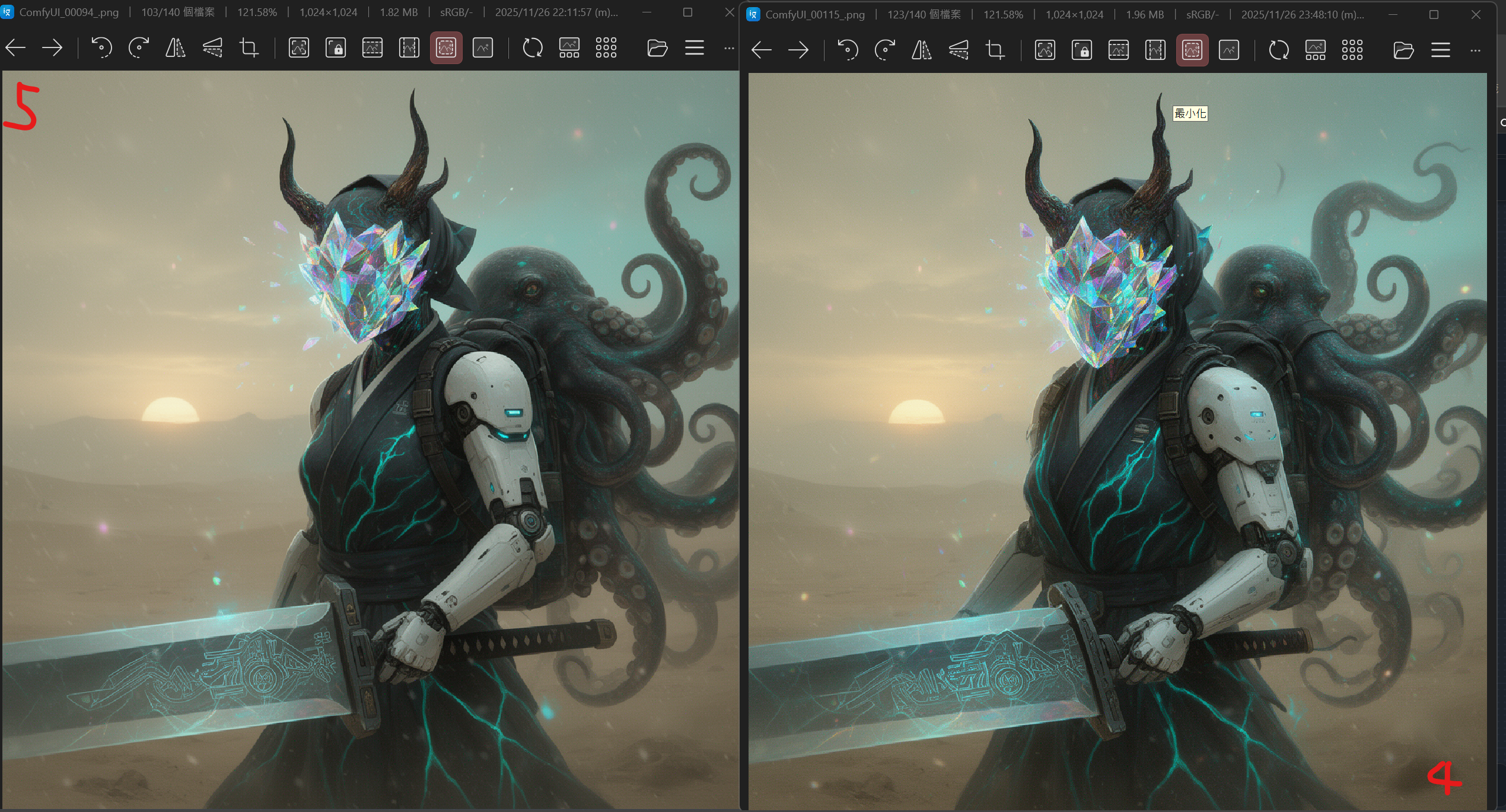Viewport: 1506px width, 812px height.
Task: Open file in ComfyUI_00094 window
Action: (657, 48)
